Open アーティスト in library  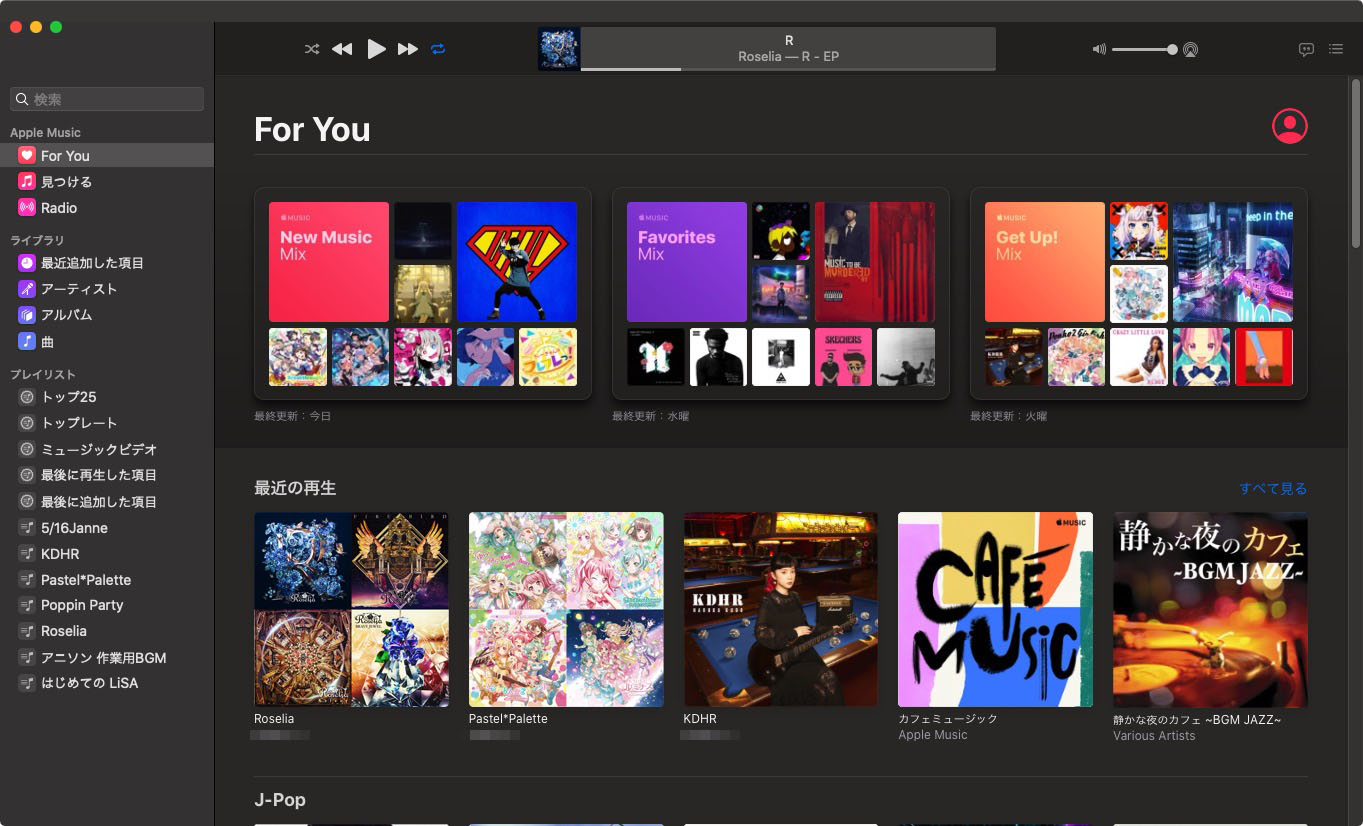point(107,289)
